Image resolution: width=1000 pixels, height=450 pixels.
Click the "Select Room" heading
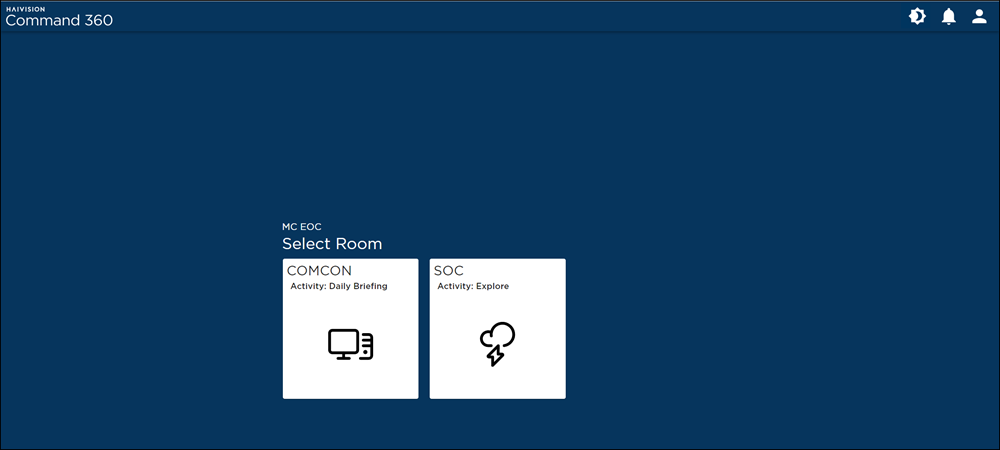tap(331, 244)
